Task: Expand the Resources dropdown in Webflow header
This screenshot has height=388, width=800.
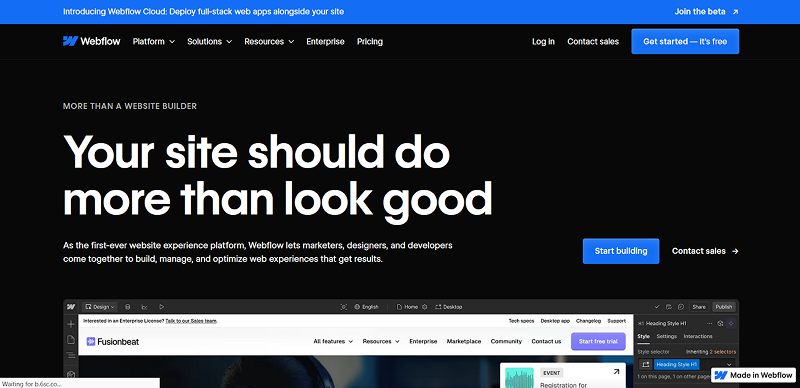Action: (269, 41)
